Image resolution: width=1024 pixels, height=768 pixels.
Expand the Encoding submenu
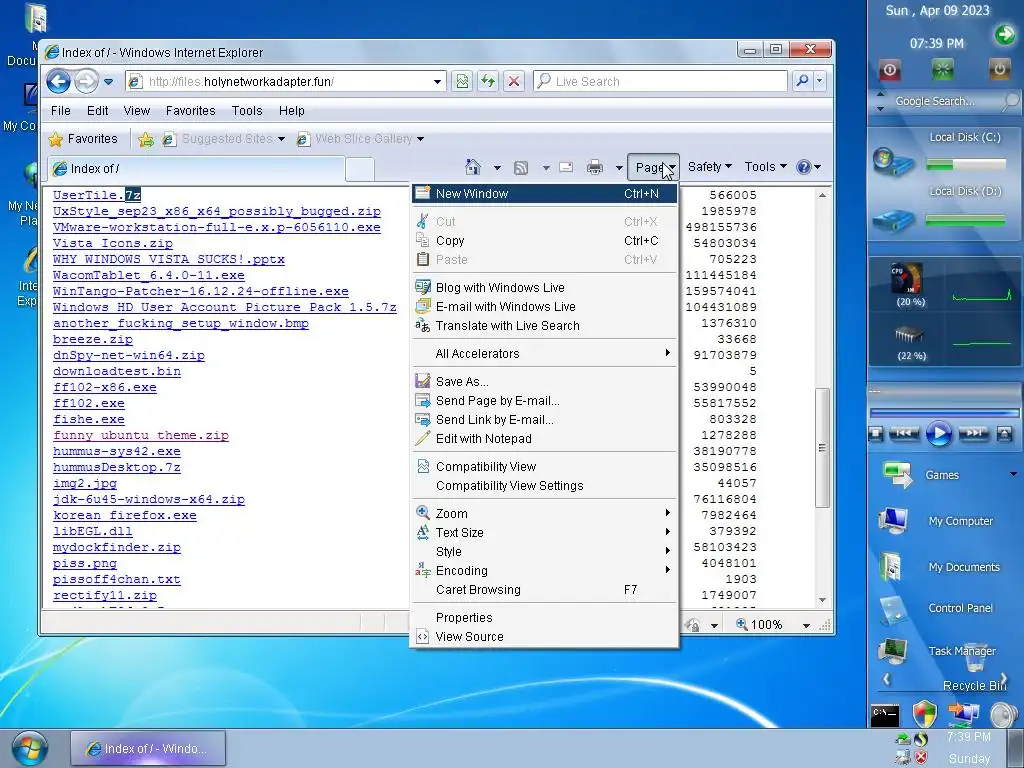tap(543, 570)
